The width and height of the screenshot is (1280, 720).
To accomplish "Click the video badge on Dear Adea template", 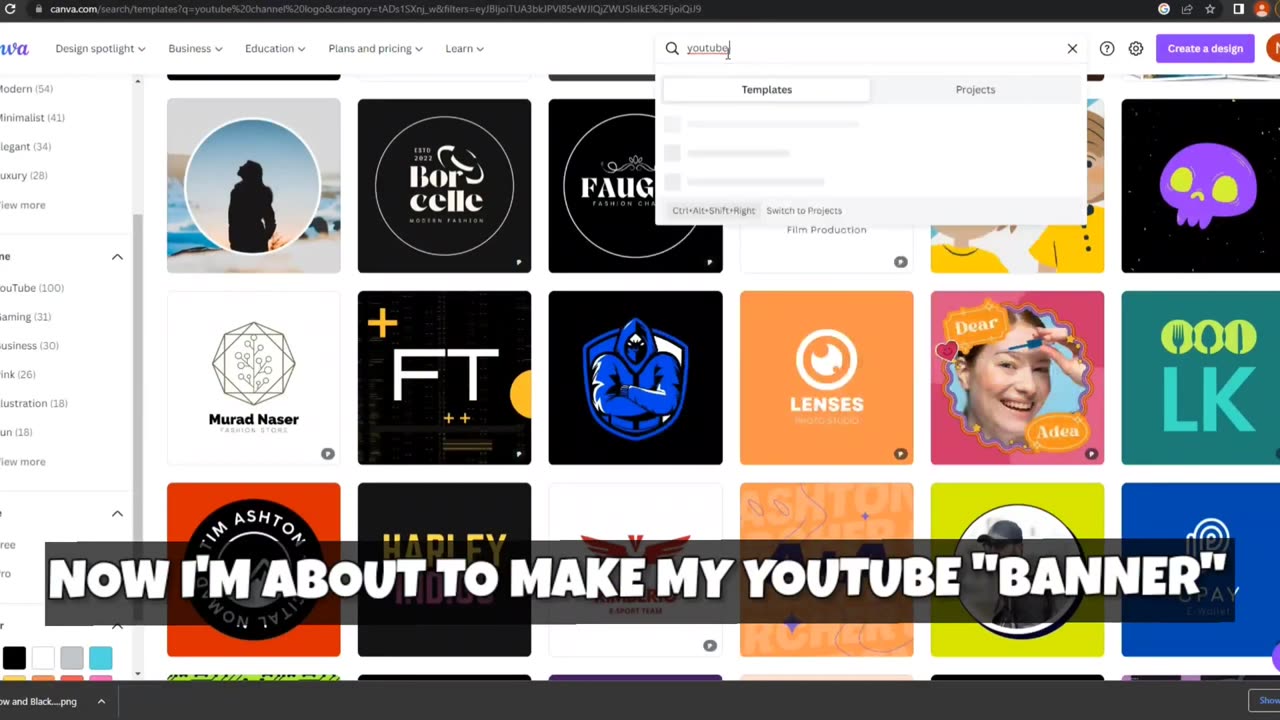I will click(1091, 454).
